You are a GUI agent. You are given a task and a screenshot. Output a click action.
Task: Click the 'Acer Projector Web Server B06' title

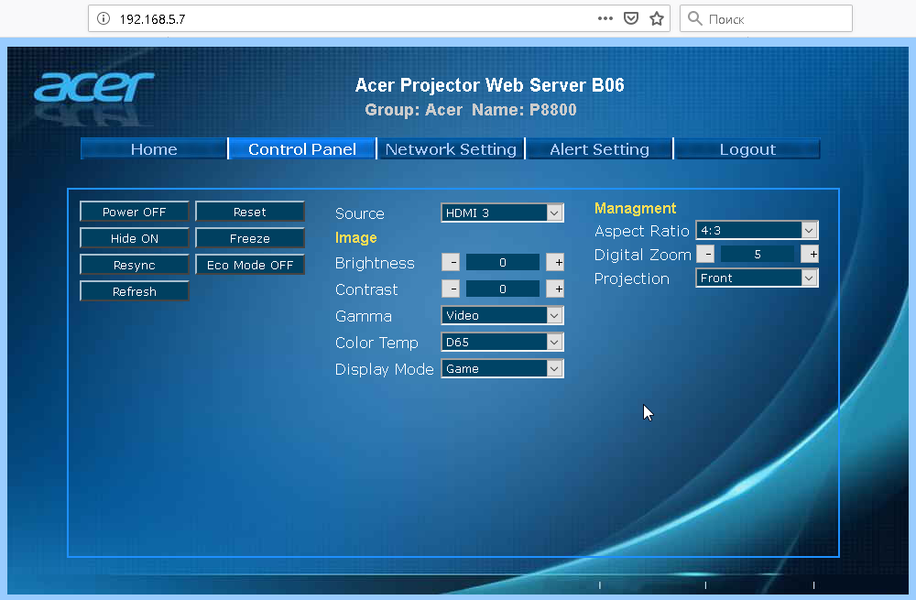click(490, 85)
